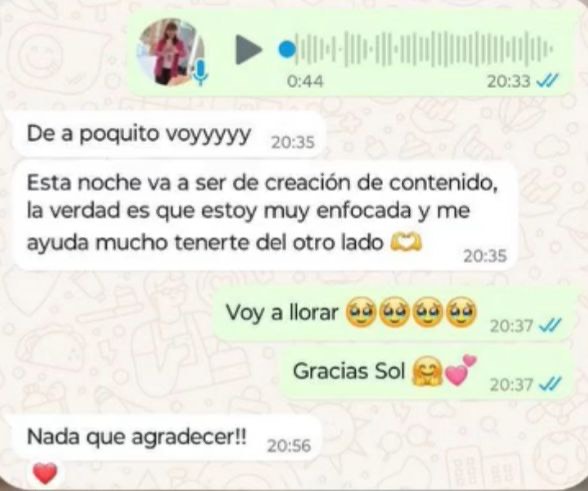The image size is (588, 491).
Task: Click blue double check on 'Voy a llorar'
Action: (x=550, y=325)
